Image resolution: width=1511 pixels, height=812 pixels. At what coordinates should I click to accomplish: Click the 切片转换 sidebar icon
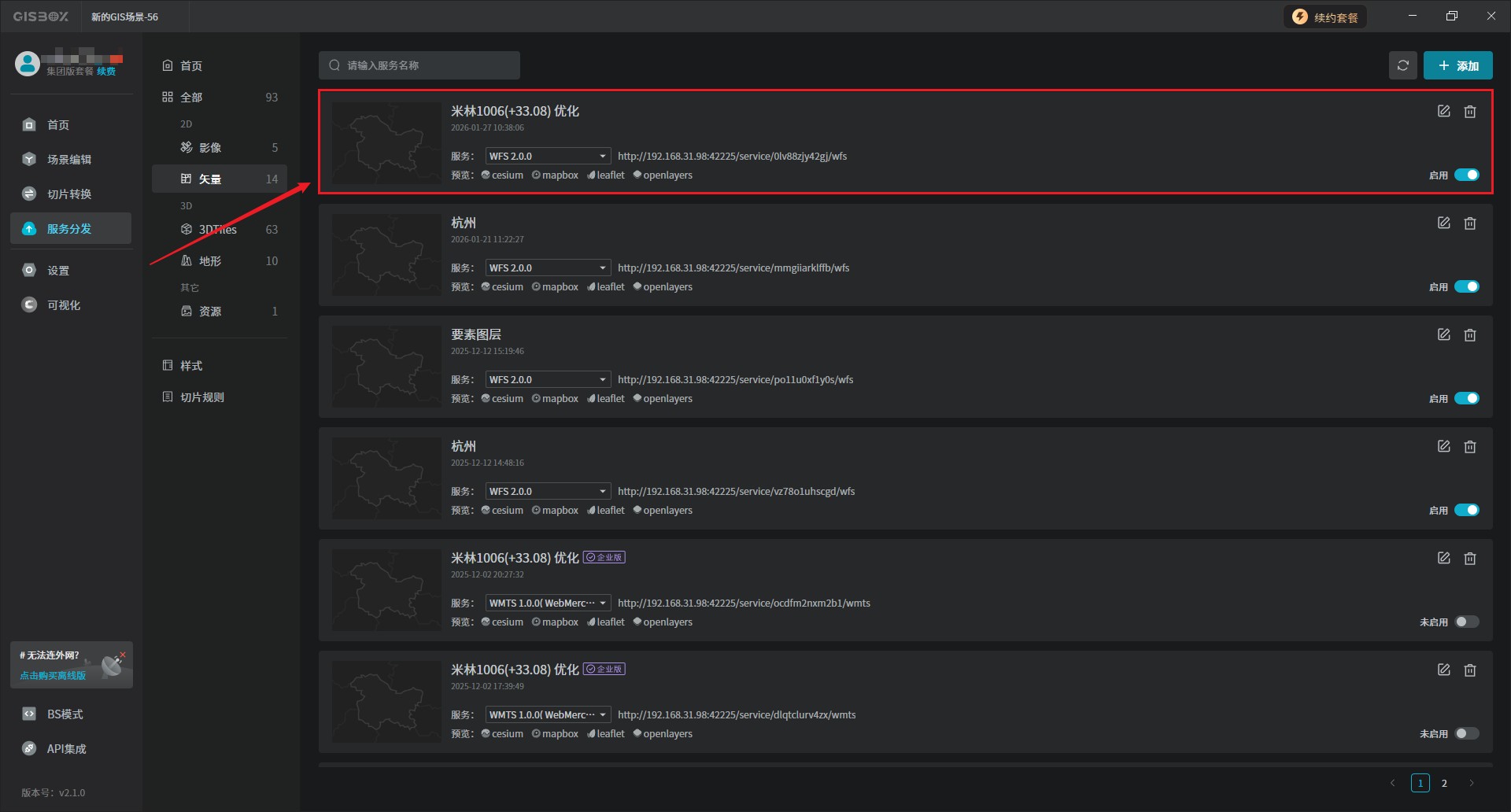(29, 194)
